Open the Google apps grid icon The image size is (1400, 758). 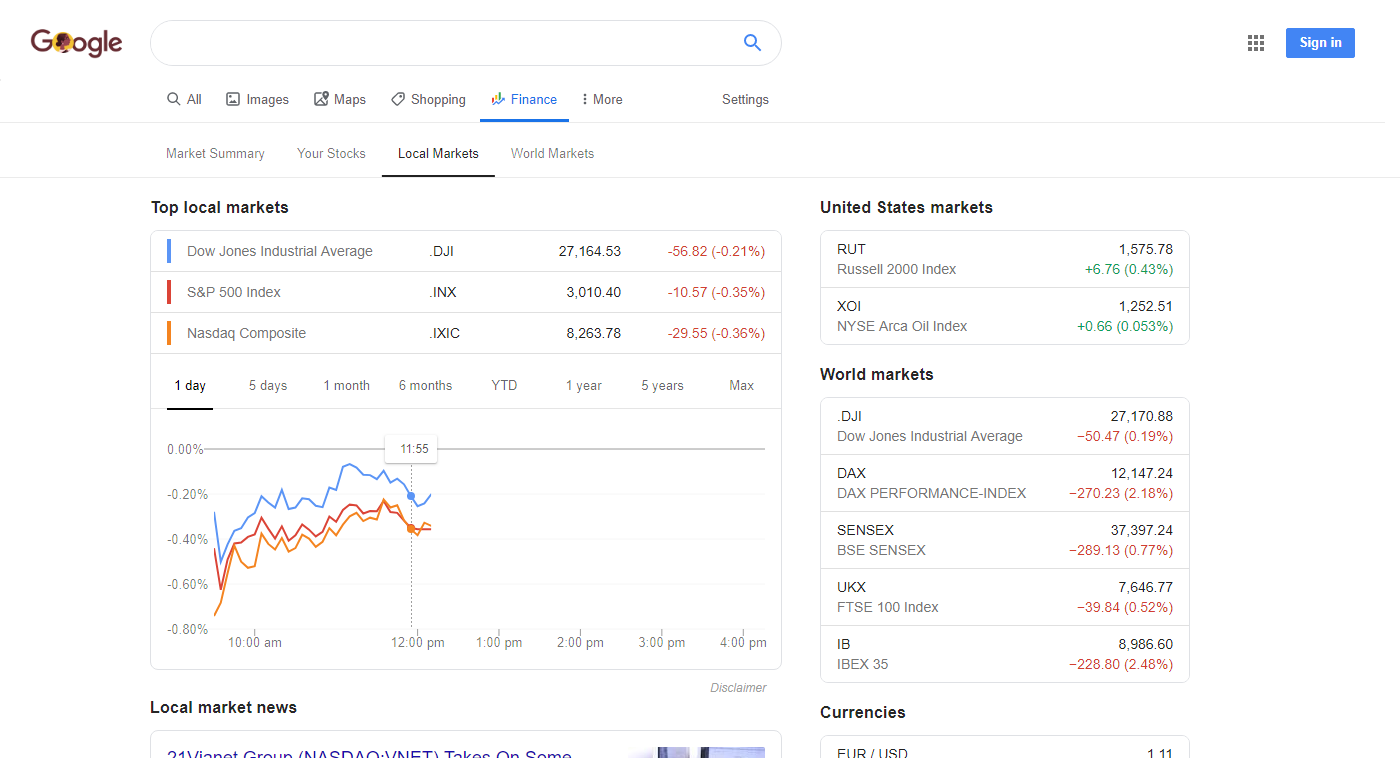pyautogui.click(x=1256, y=43)
